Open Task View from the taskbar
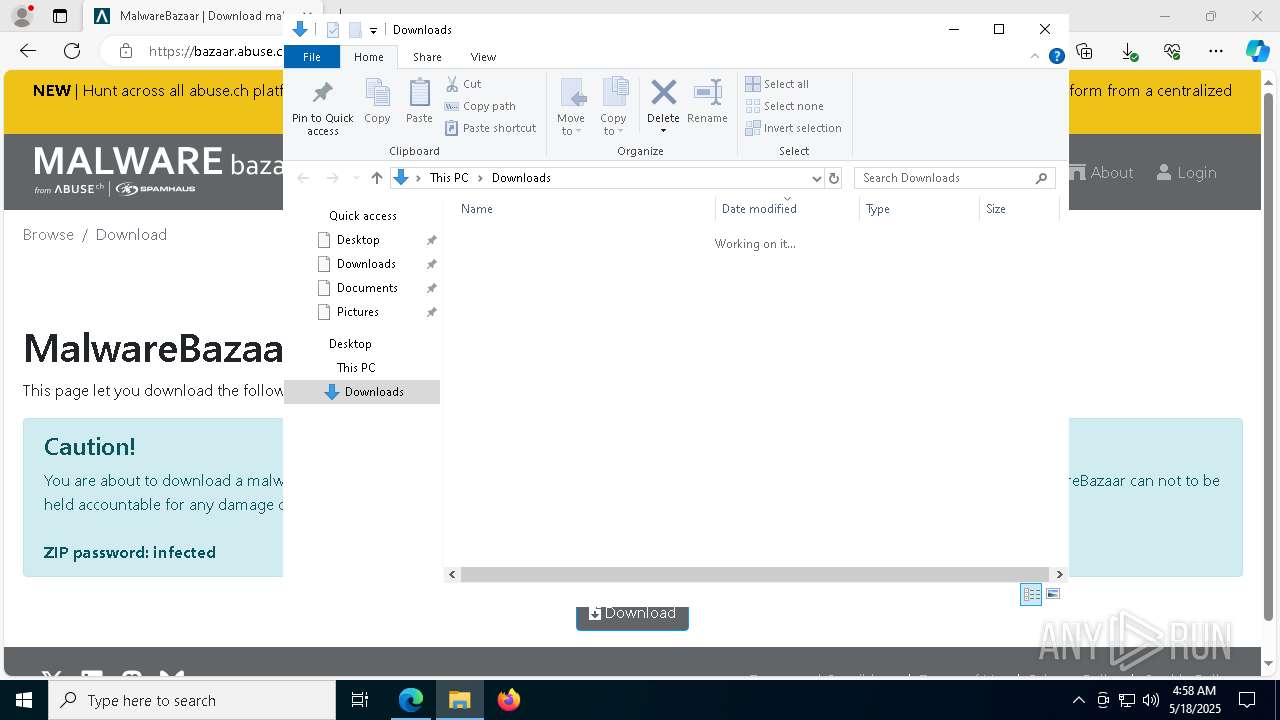Screen dimensions: 1280x720 pyautogui.click(x=360, y=700)
